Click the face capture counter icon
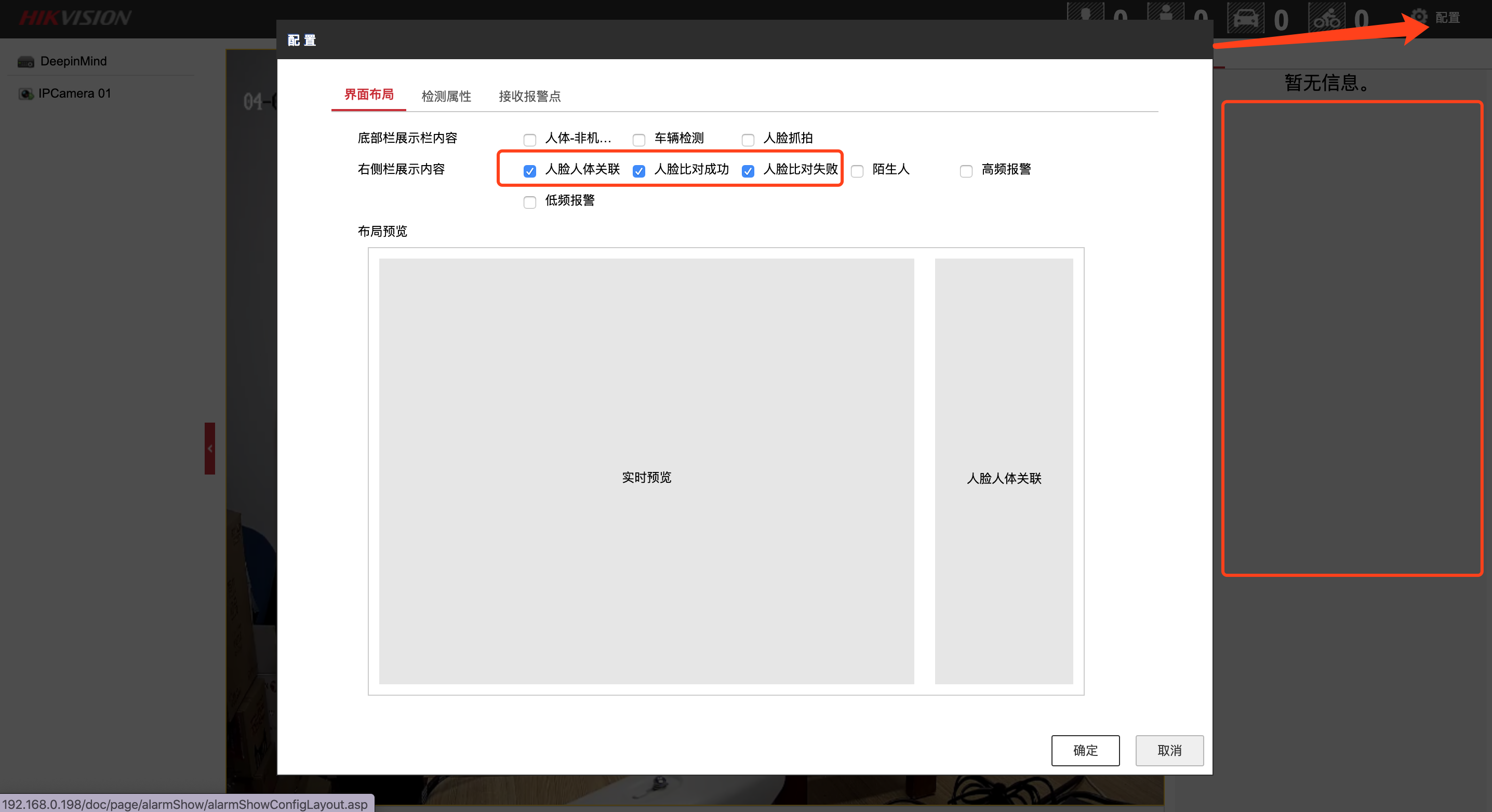The height and width of the screenshot is (812, 1492). [1085, 13]
